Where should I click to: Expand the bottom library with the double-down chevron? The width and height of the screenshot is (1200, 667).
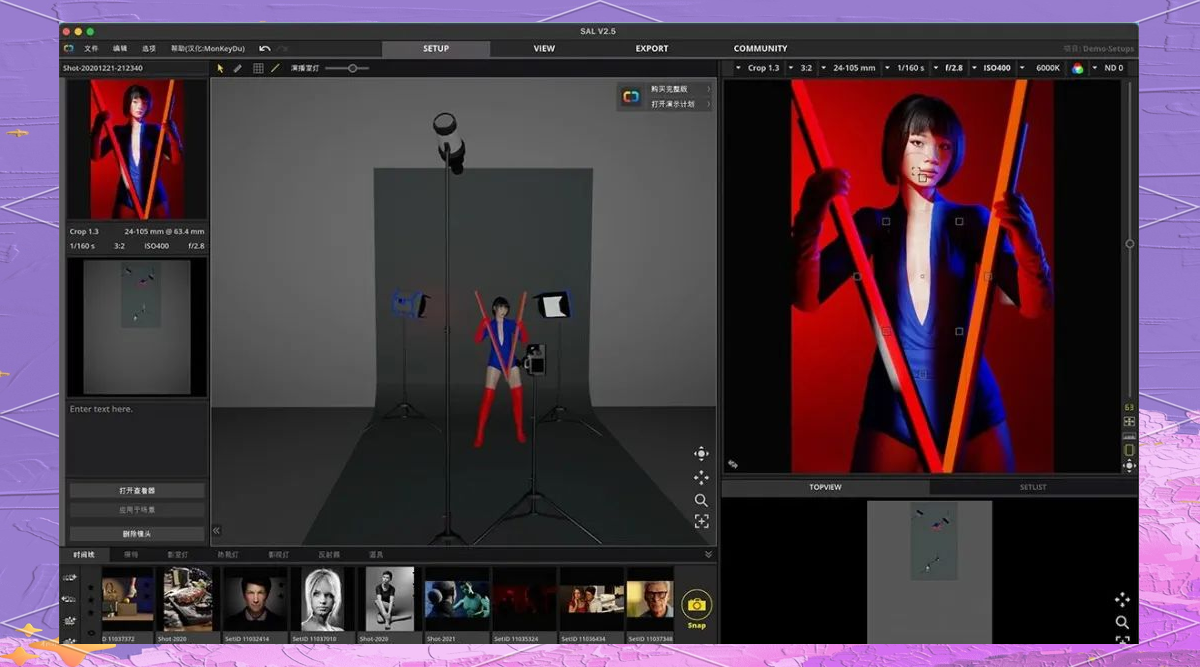[x=709, y=554]
